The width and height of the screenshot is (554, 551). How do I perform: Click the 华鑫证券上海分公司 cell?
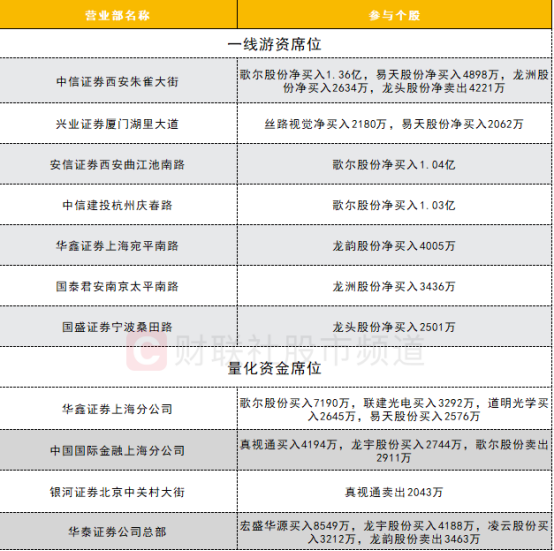click(118, 409)
